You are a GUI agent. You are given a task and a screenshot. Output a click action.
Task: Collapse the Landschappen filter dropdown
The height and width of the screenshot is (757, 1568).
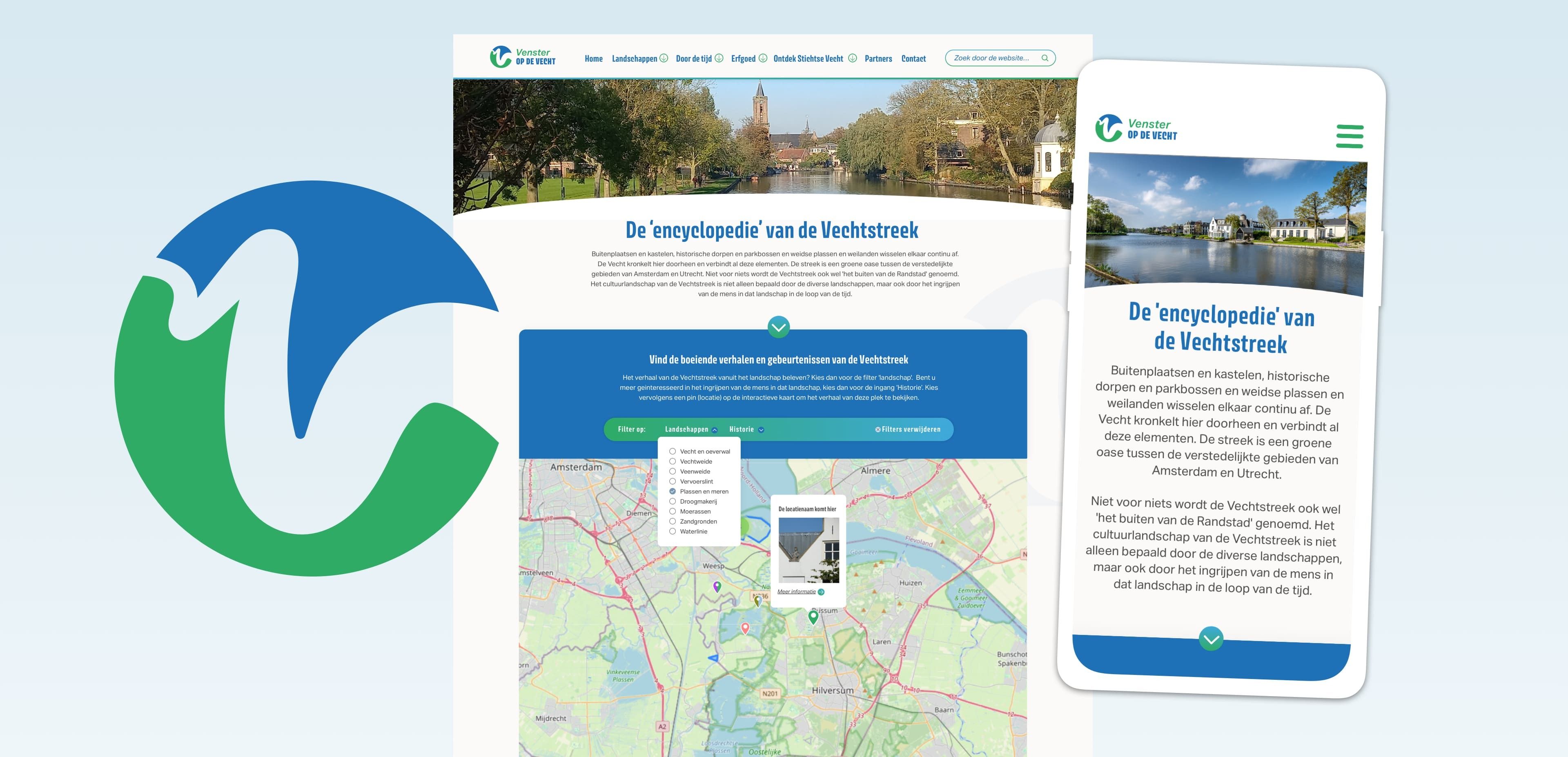coord(691,430)
